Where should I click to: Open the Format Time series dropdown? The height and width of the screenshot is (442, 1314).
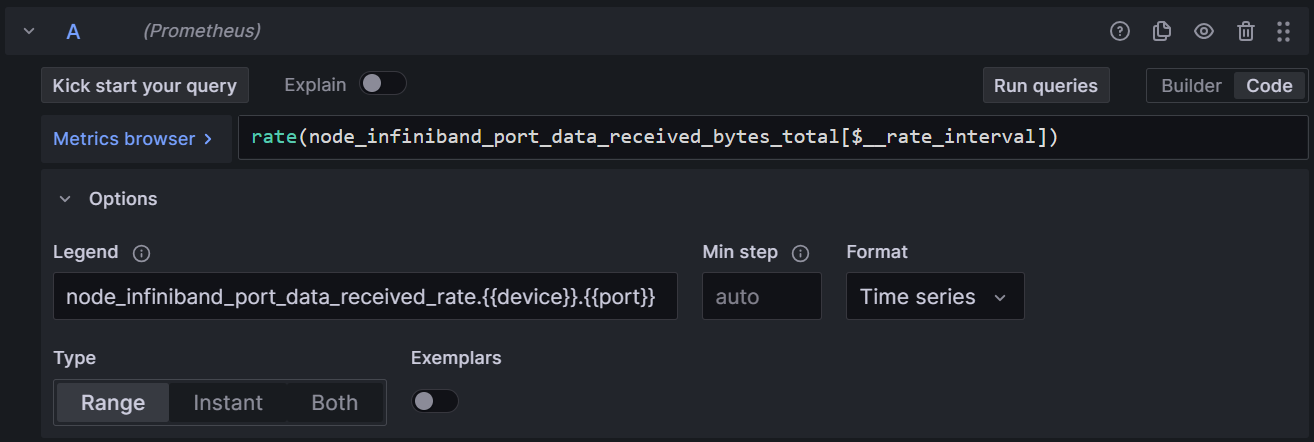934,297
